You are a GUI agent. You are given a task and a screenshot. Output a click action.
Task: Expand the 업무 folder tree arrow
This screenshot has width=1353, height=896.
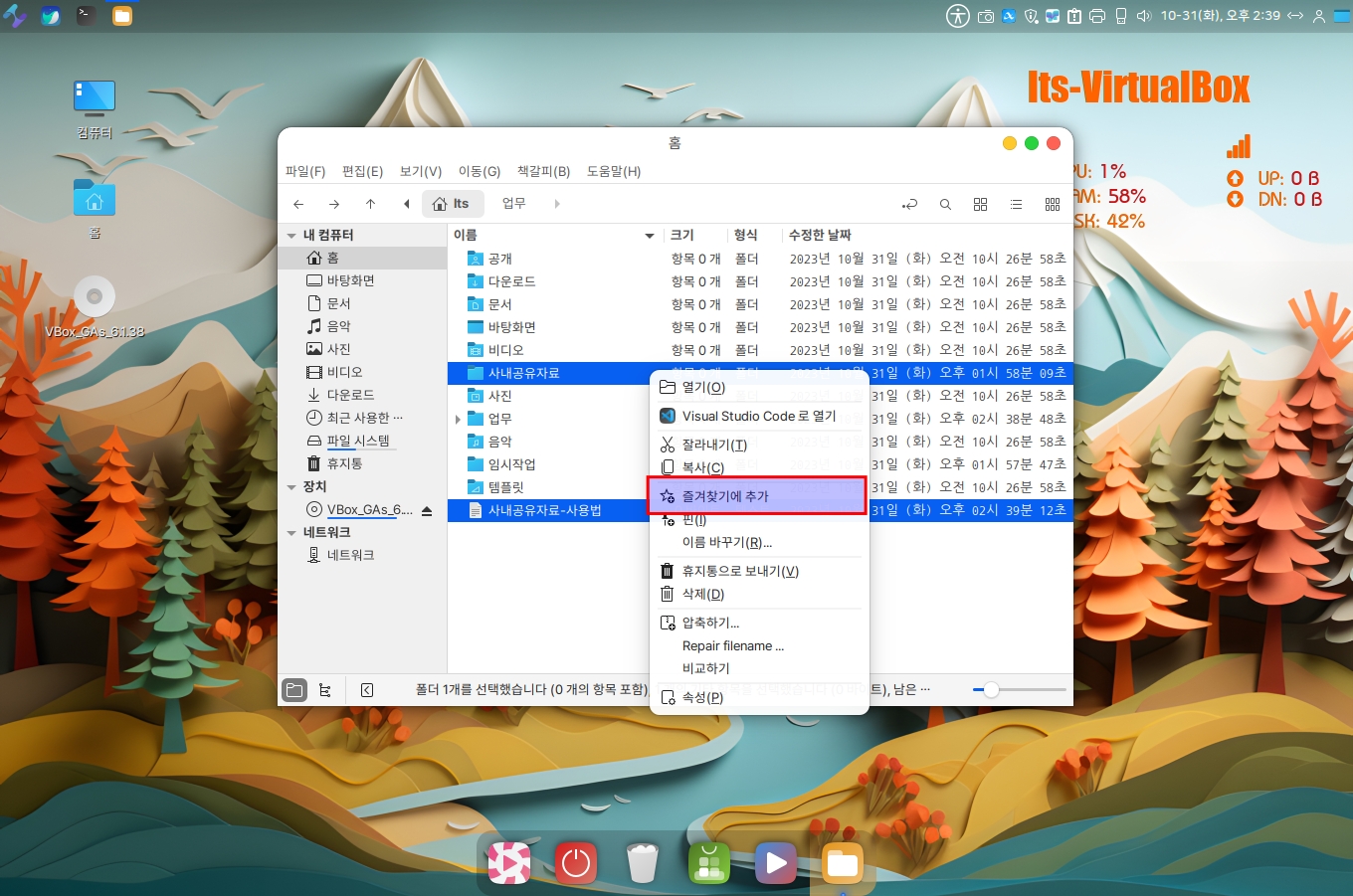458,420
